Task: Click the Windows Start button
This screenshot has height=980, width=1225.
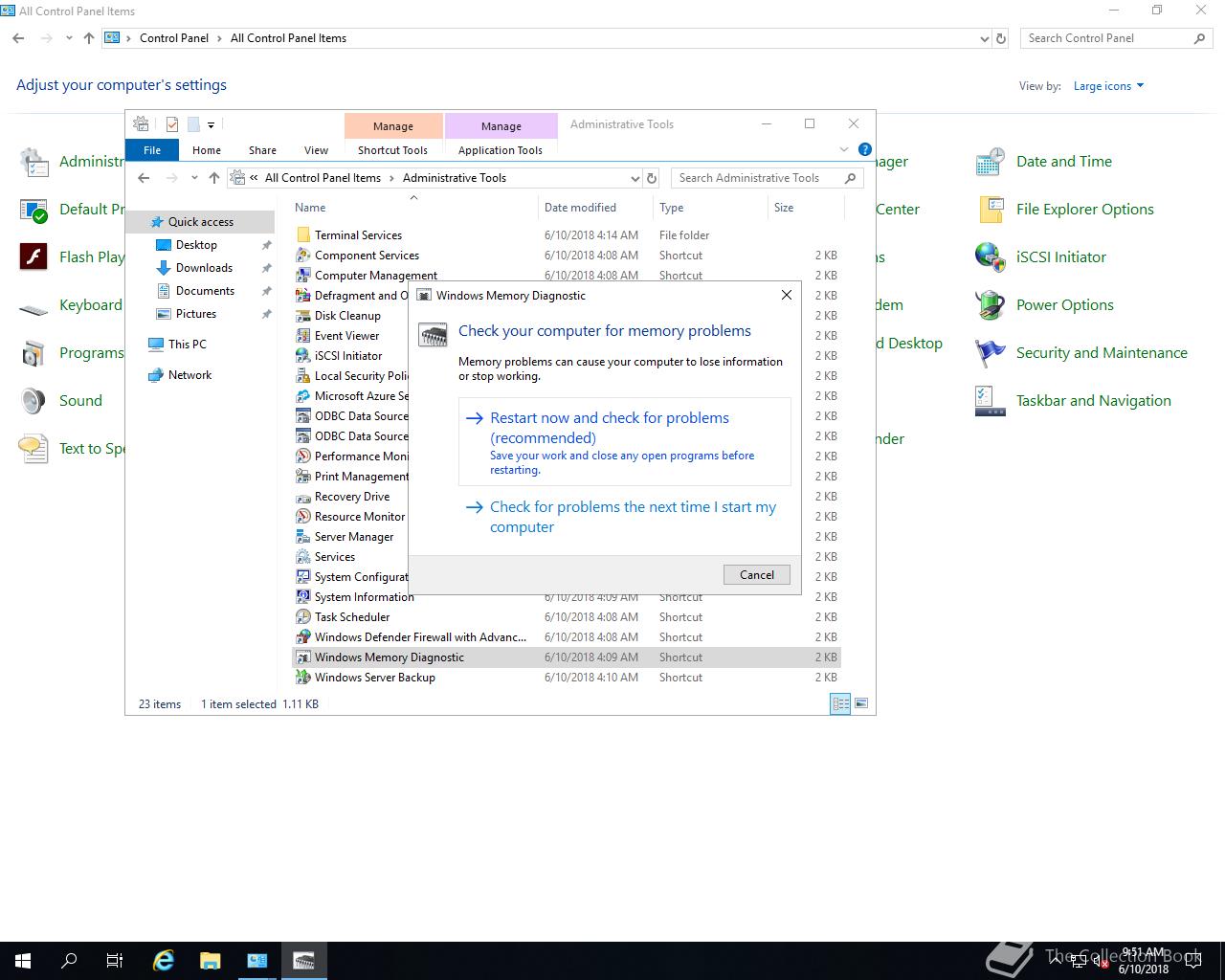Action: pos(23,961)
